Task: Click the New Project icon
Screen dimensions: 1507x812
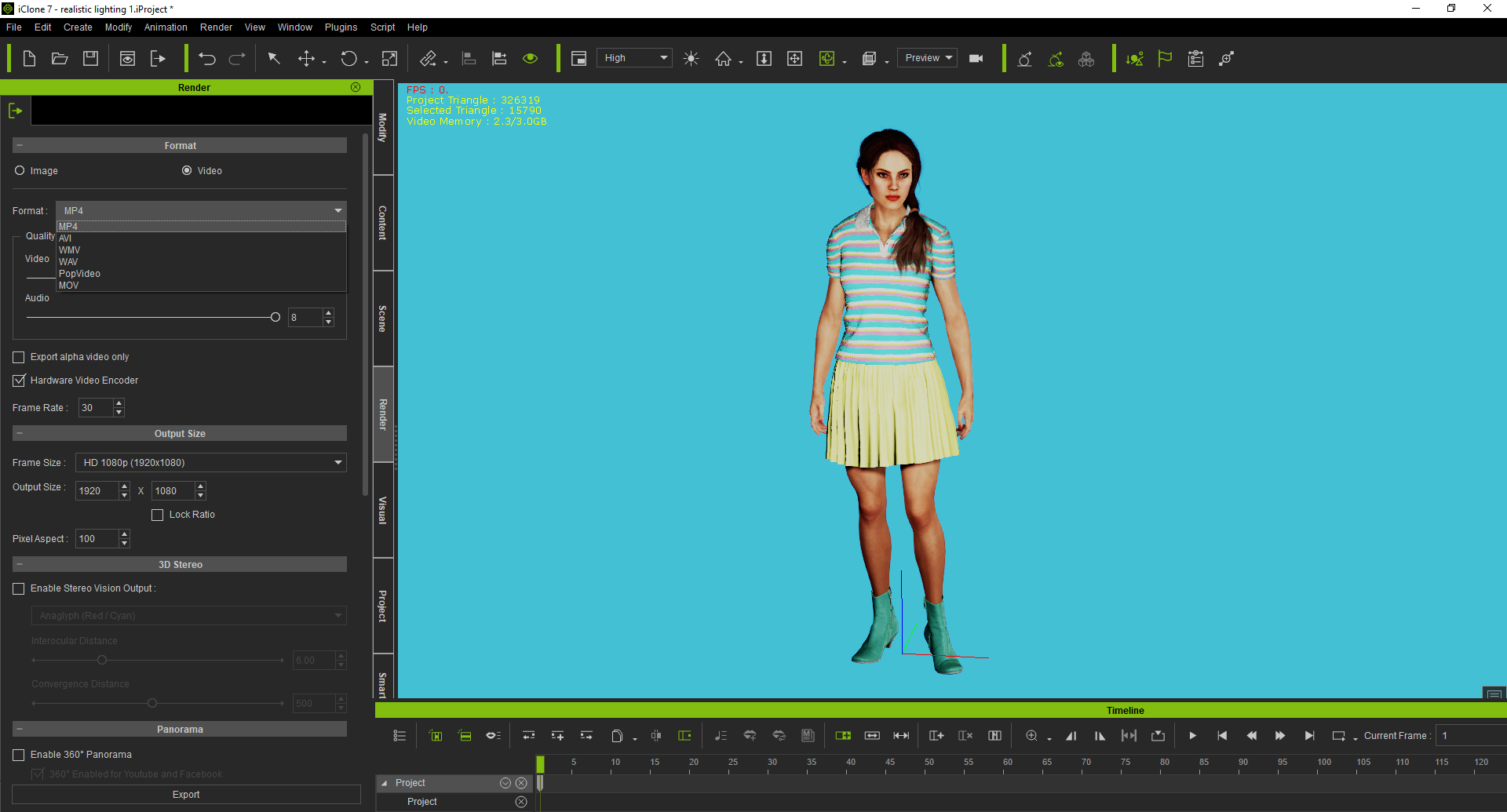Action: 29,59
